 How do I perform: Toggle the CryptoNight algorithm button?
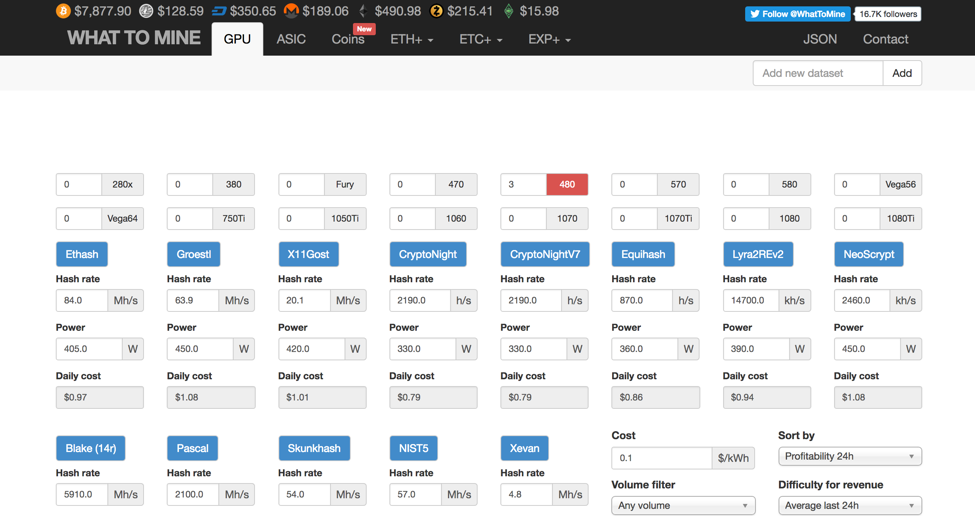pyautogui.click(x=428, y=254)
